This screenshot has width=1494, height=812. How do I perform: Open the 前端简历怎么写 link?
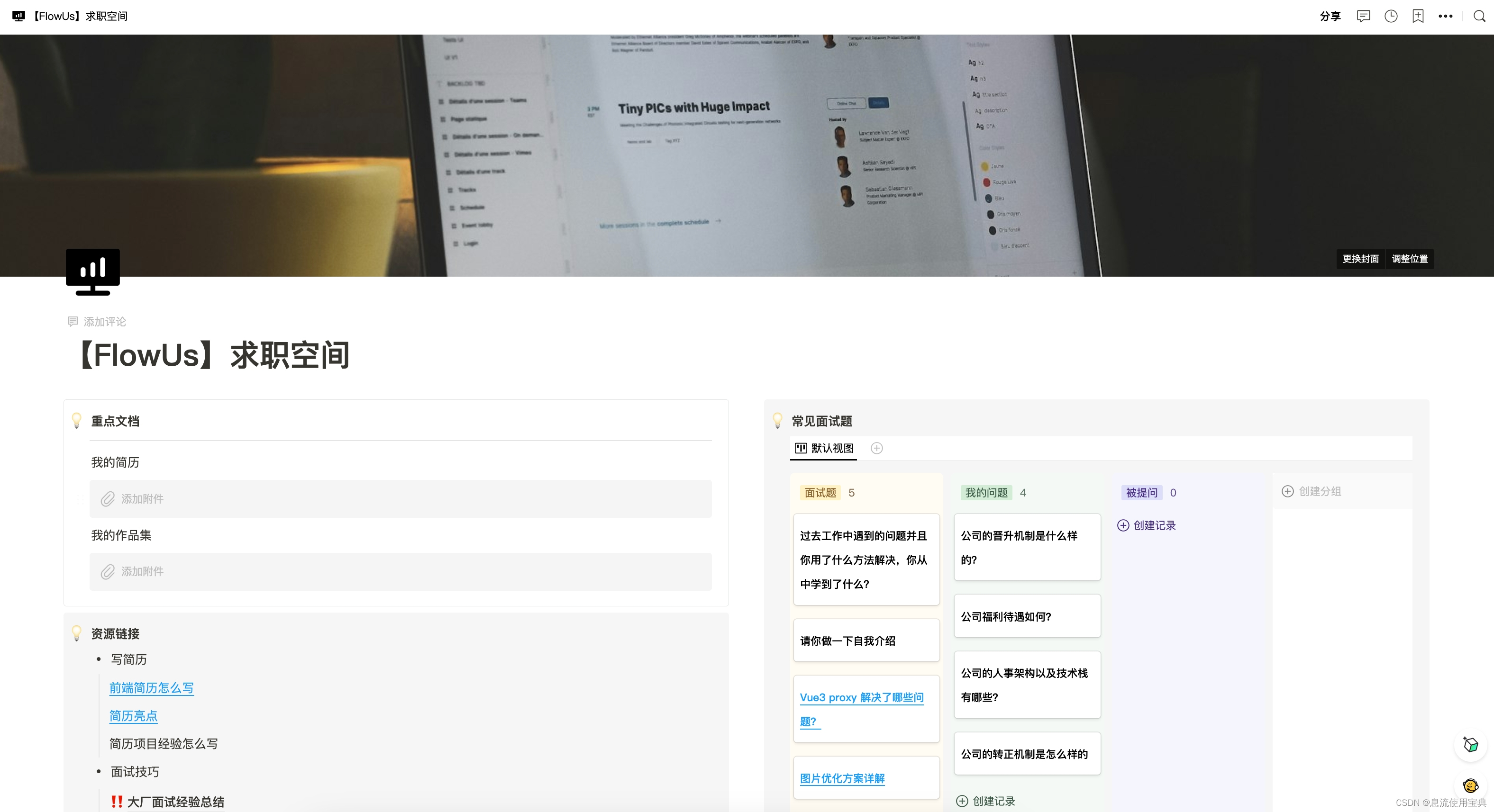pyautogui.click(x=151, y=688)
